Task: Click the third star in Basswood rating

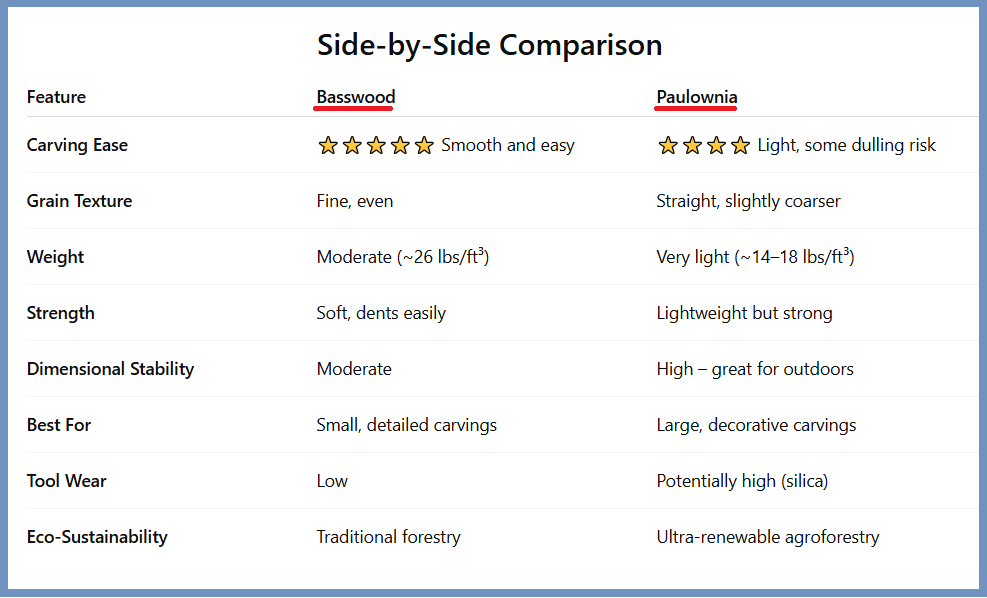Action: (x=376, y=146)
